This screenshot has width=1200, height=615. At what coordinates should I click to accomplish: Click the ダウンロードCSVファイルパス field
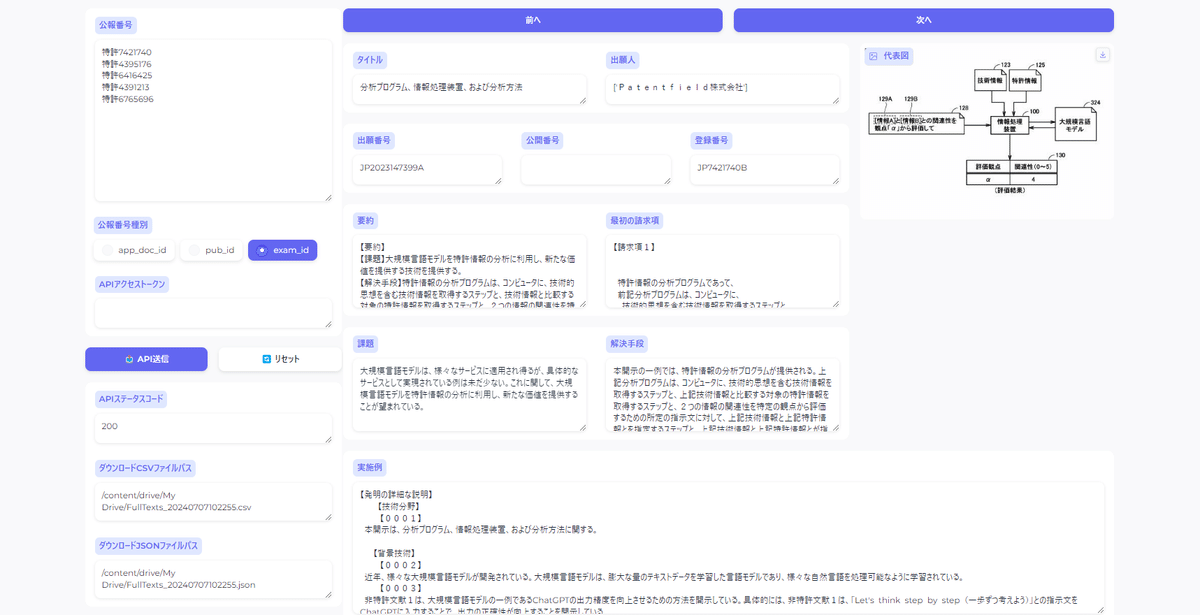pyautogui.click(x=213, y=502)
